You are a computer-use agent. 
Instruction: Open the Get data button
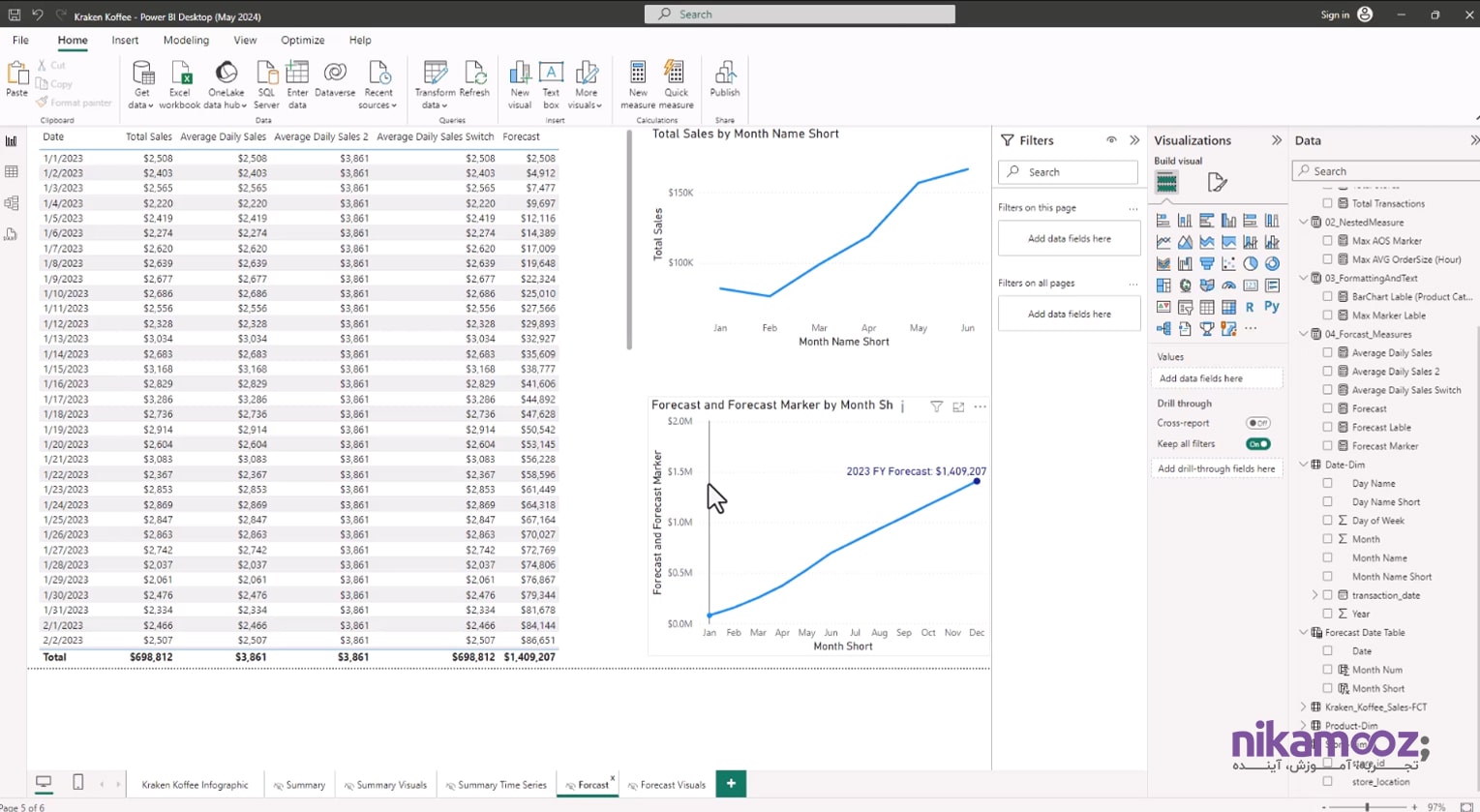point(141,85)
